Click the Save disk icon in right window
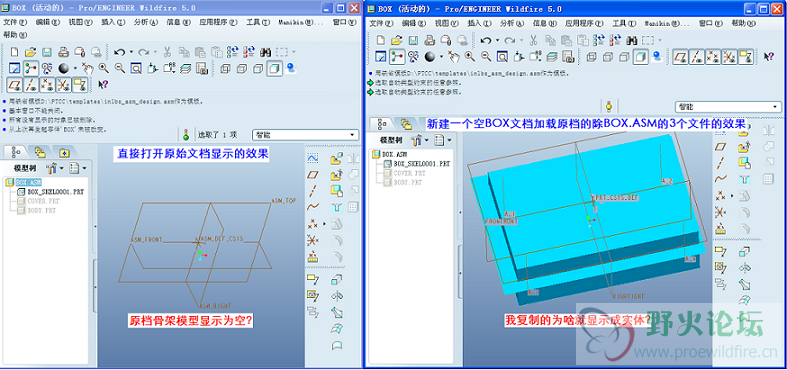The width and height of the screenshot is (787, 370). [413, 40]
